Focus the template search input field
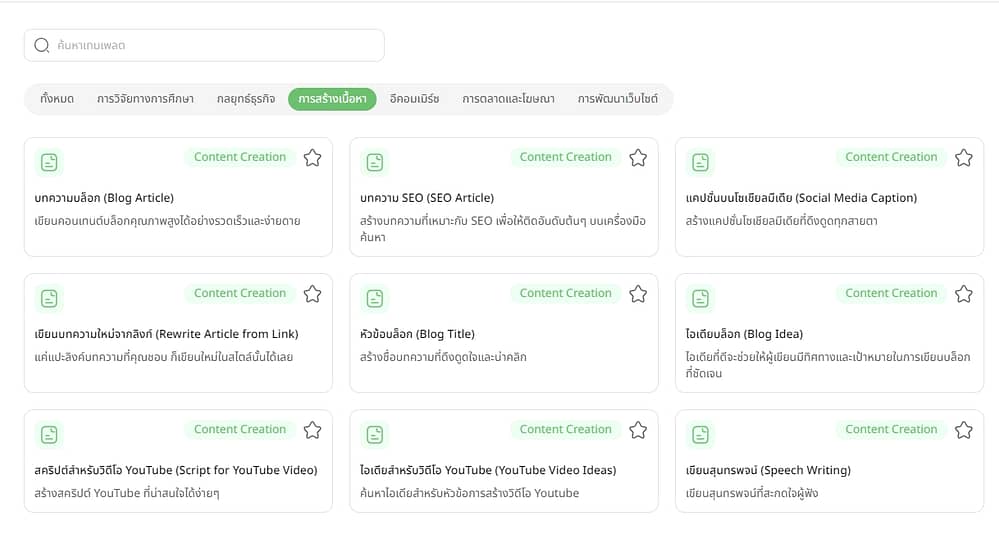Image resolution: width=999 pixels, height=548 pixels. point(215,45)
